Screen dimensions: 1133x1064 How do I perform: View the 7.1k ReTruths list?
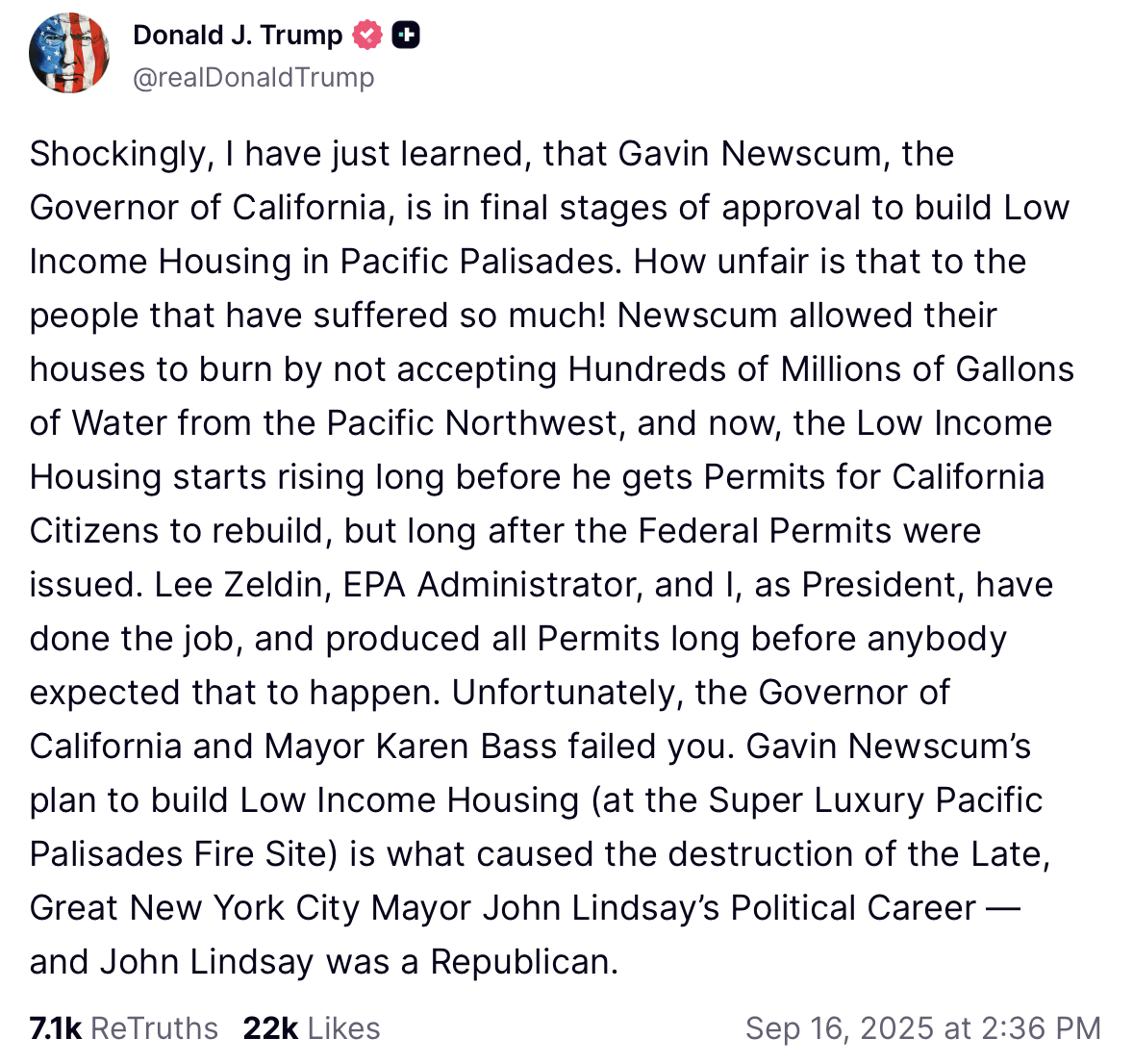click(x=123, y=1027)
